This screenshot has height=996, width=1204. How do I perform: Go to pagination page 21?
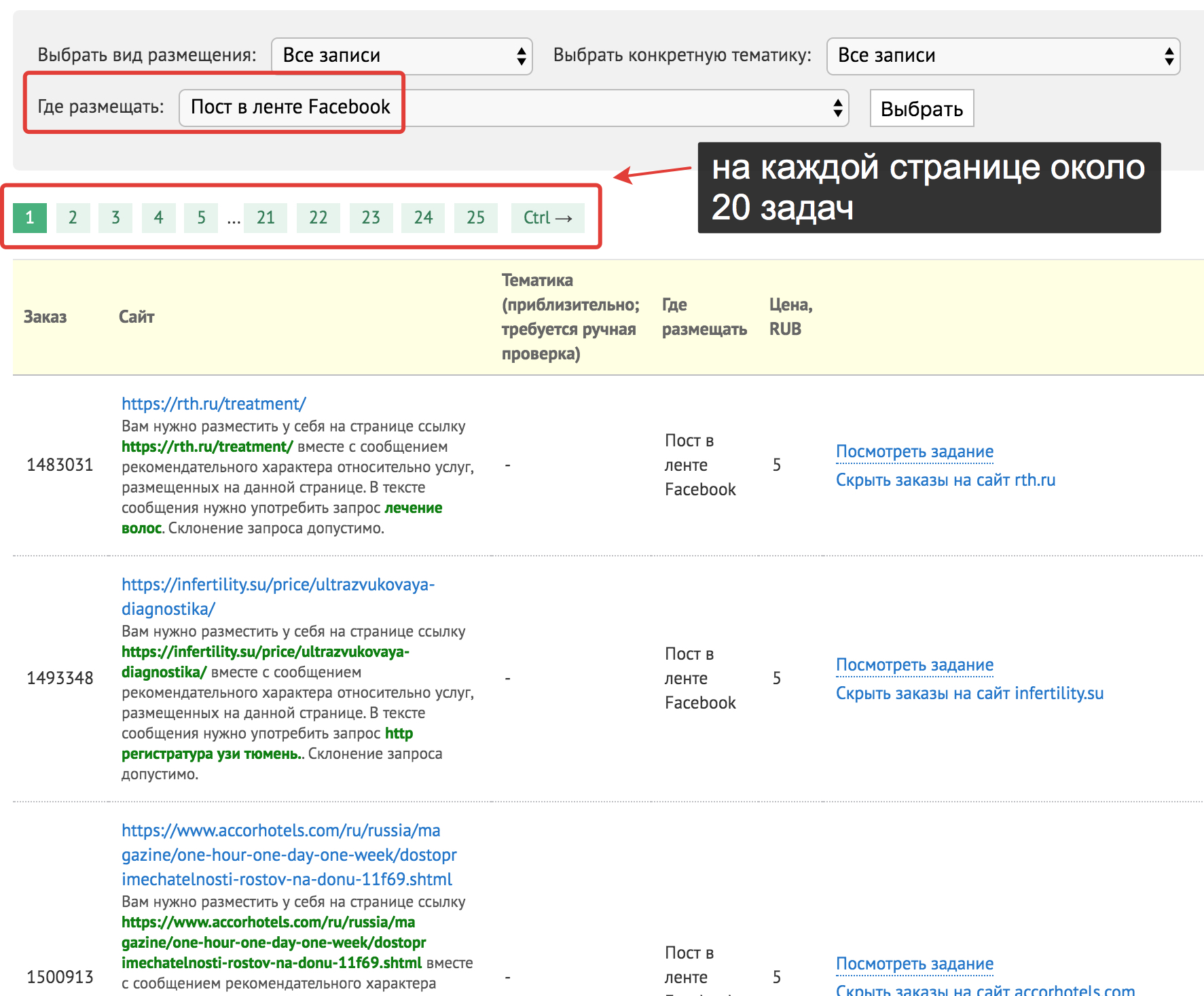tap(266, 217)
